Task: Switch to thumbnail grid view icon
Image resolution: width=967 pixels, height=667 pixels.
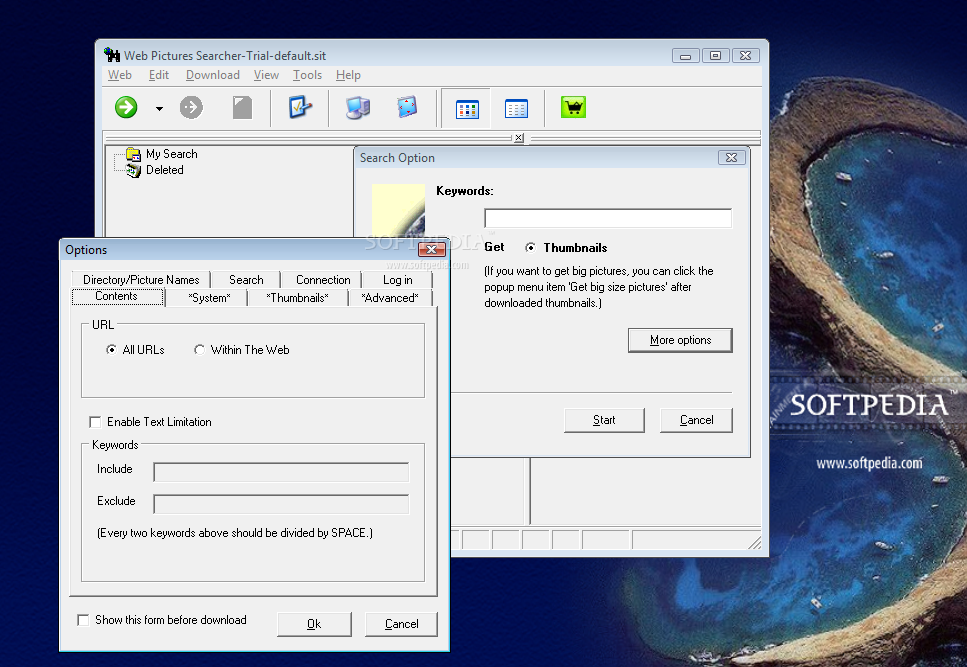Action: pyautogui.click(x=467, y=109)
